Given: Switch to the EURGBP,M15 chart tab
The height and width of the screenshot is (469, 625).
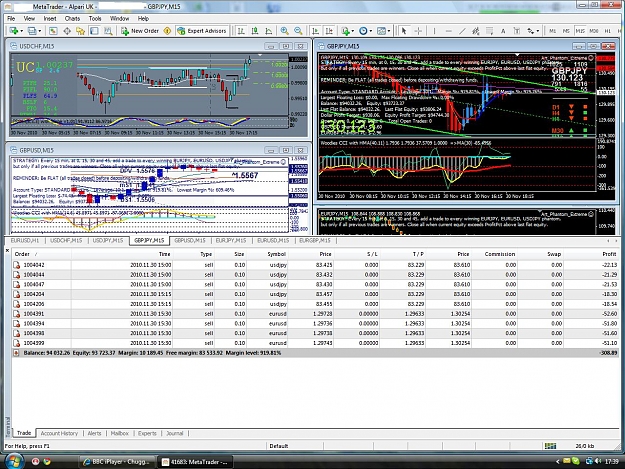Looking at the screenshot, I should point(315,240).
